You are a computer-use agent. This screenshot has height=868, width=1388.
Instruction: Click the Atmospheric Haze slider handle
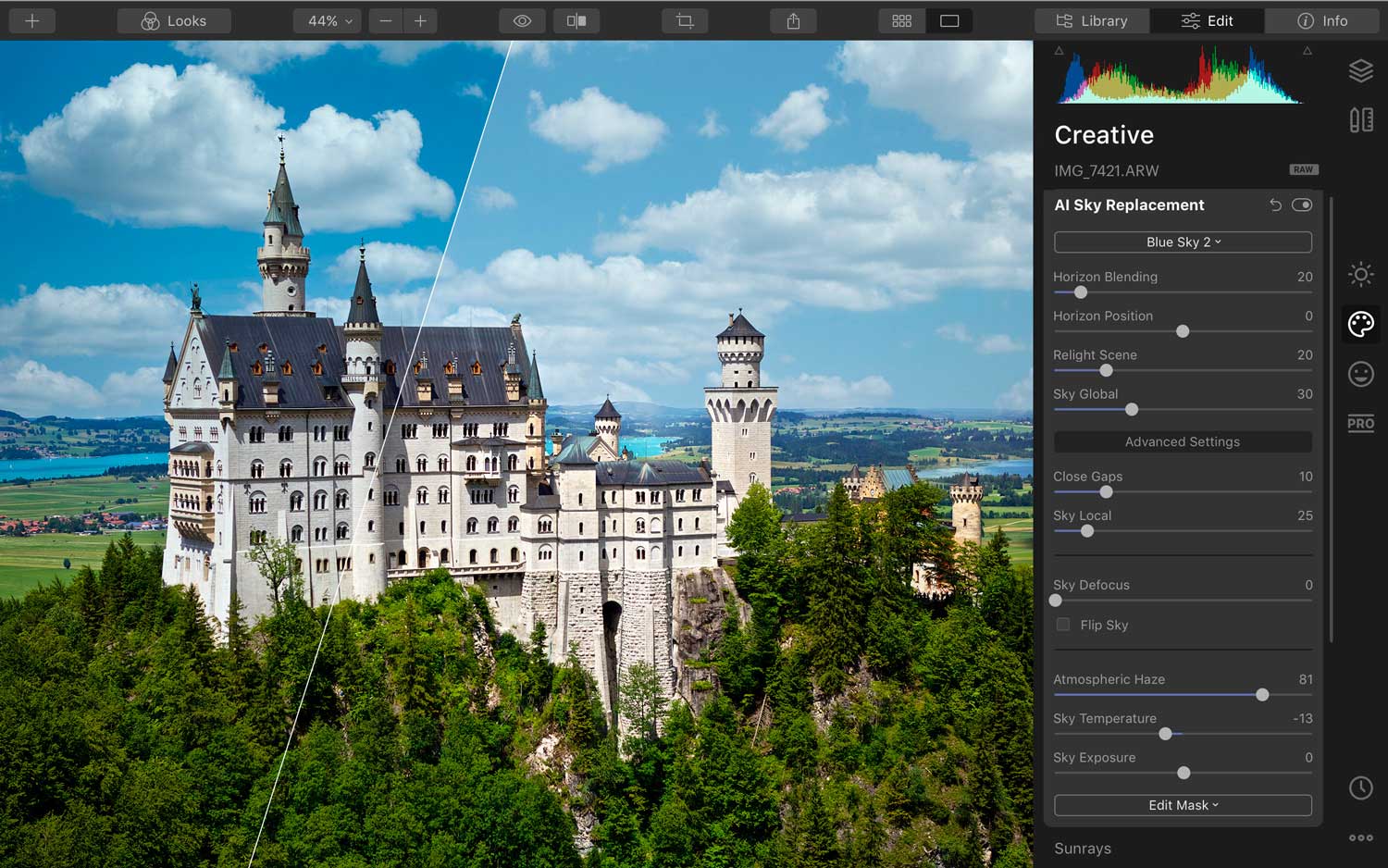(1262, 695)
